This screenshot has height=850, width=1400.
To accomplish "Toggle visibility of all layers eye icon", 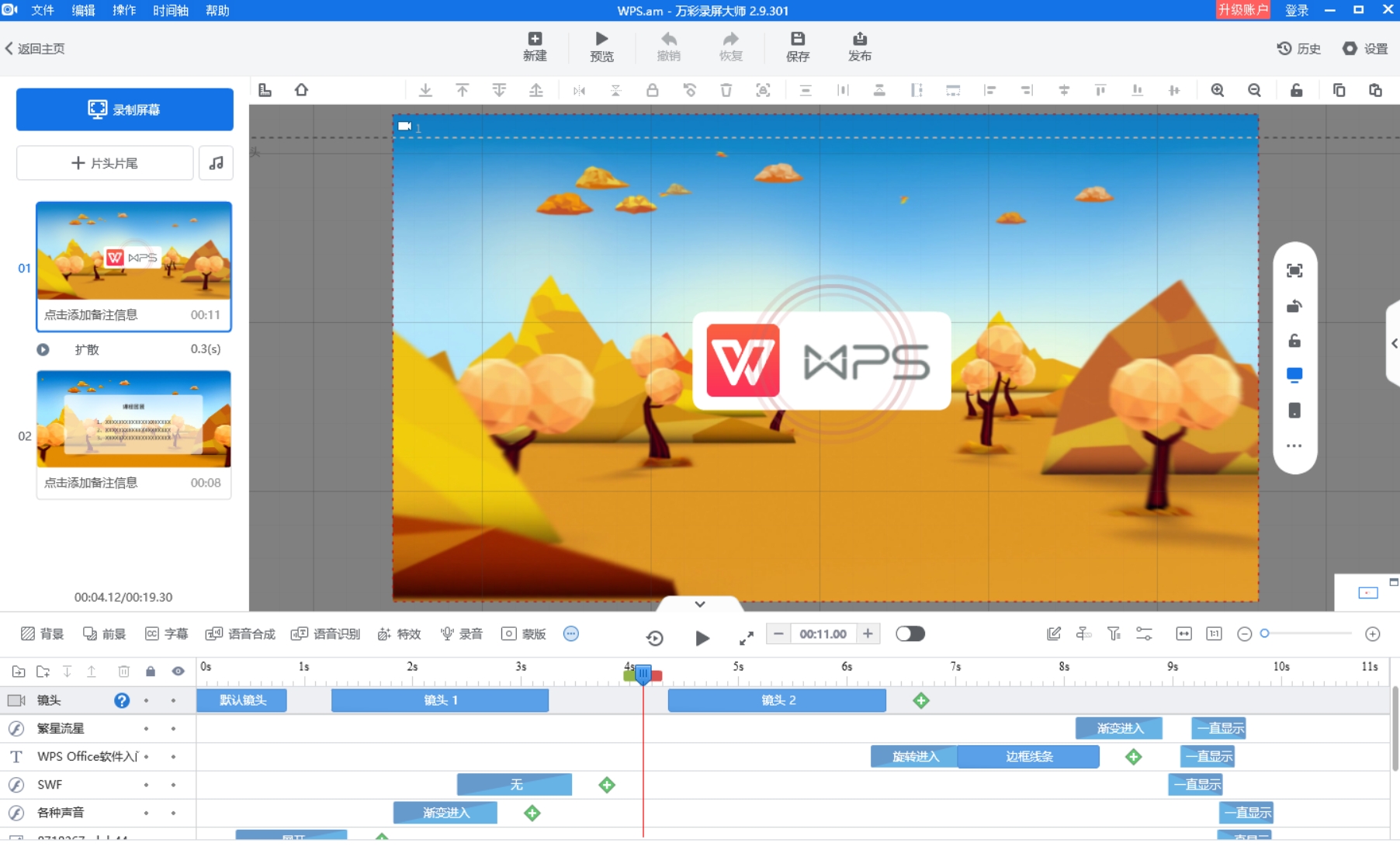I will click(x=178, y=671).
